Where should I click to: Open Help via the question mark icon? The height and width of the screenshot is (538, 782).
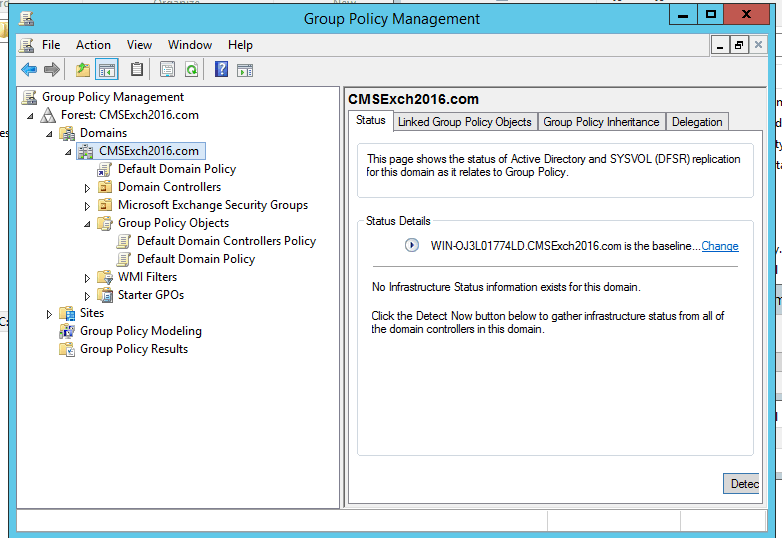click(x=221, y=69)
